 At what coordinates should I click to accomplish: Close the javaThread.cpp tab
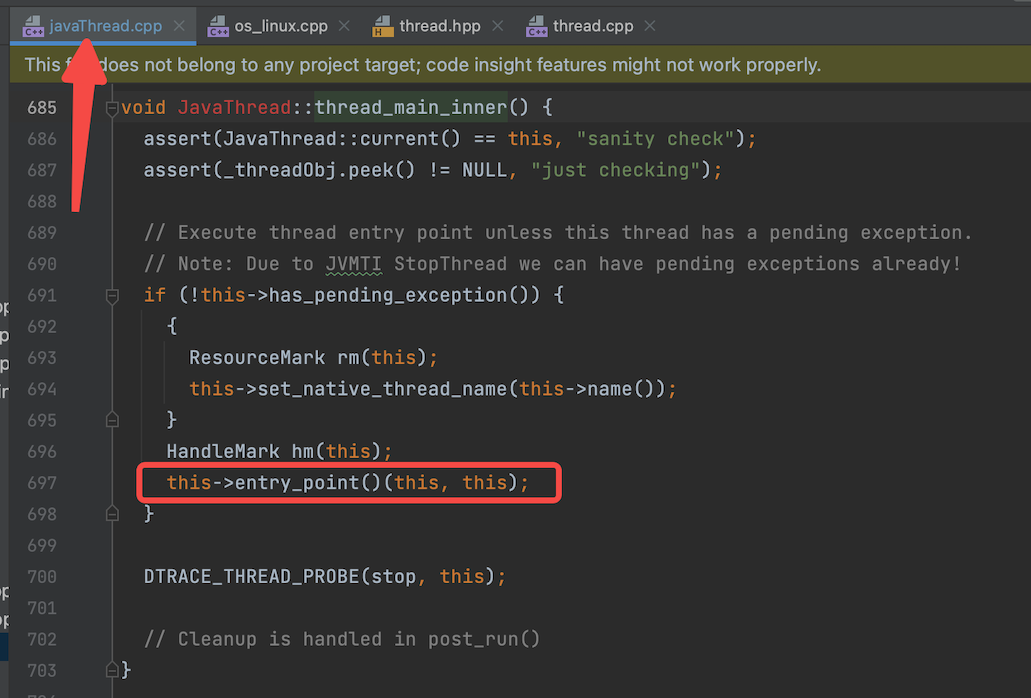click(179, 26)
